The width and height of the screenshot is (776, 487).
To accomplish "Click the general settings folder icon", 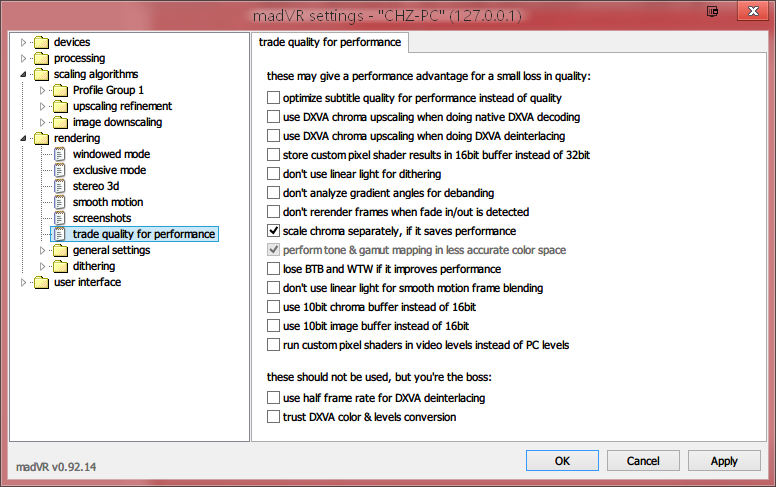I will click(x=60, y=250).
